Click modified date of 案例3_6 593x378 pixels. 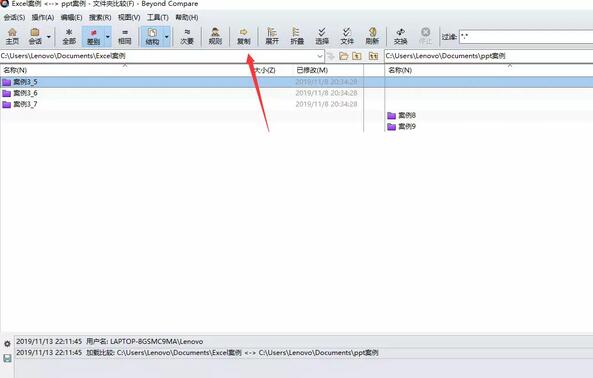(326, 93)
